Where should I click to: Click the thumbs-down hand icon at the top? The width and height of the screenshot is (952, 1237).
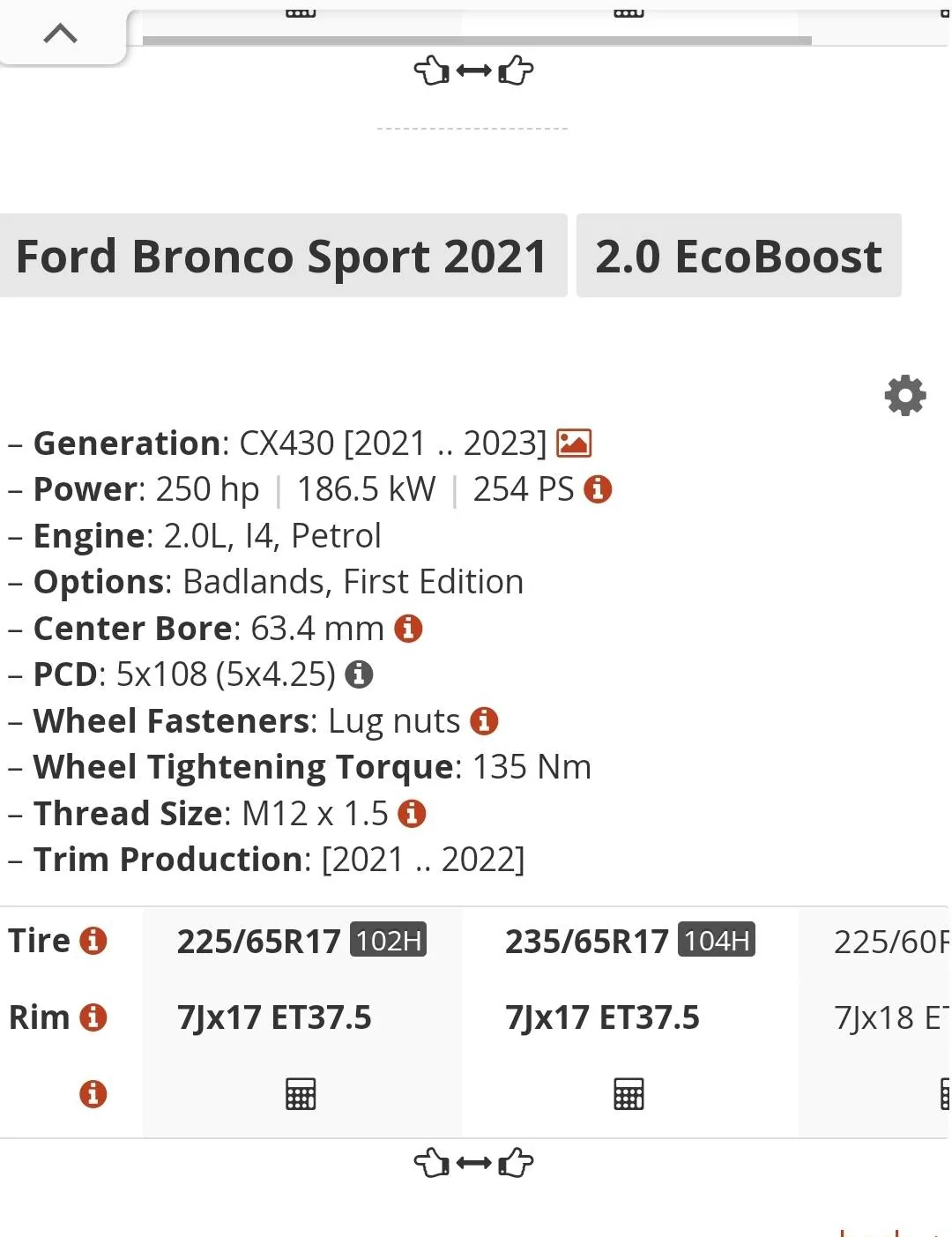click(x=431, y=71)
